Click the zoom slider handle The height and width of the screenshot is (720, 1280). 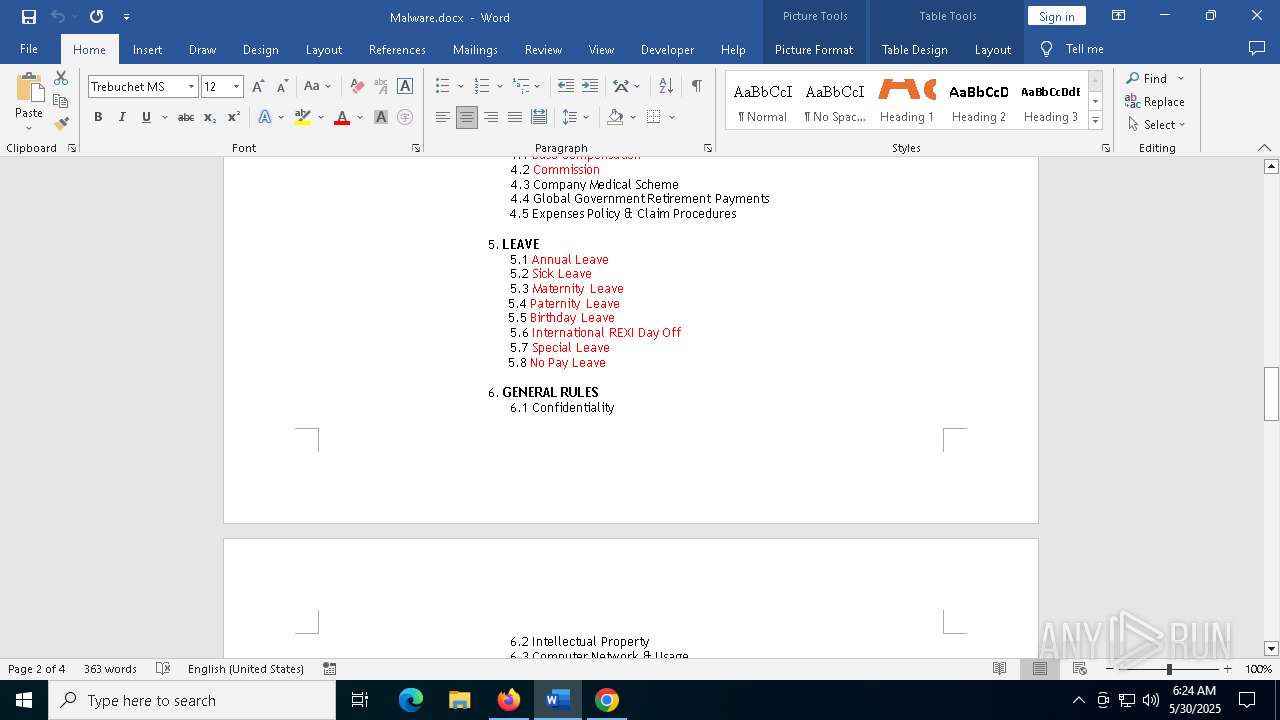[1169, 669]
